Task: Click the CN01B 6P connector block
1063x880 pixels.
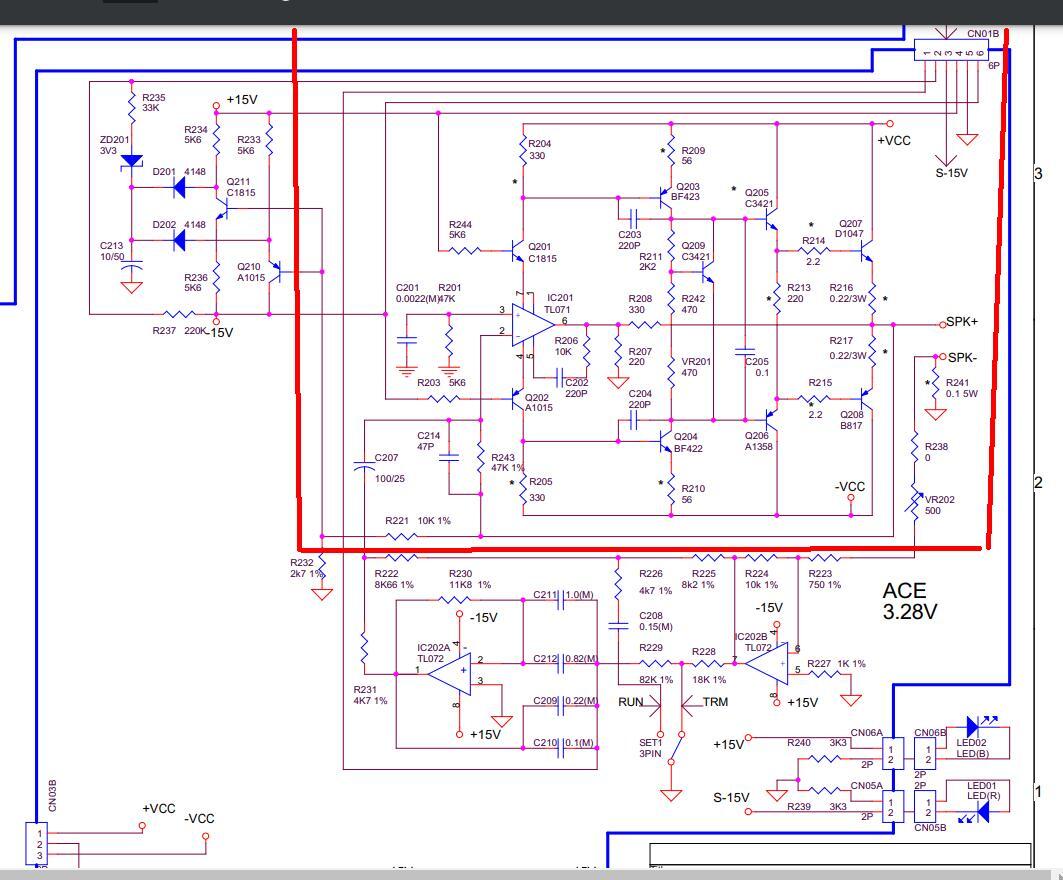Action: (957, 50)
